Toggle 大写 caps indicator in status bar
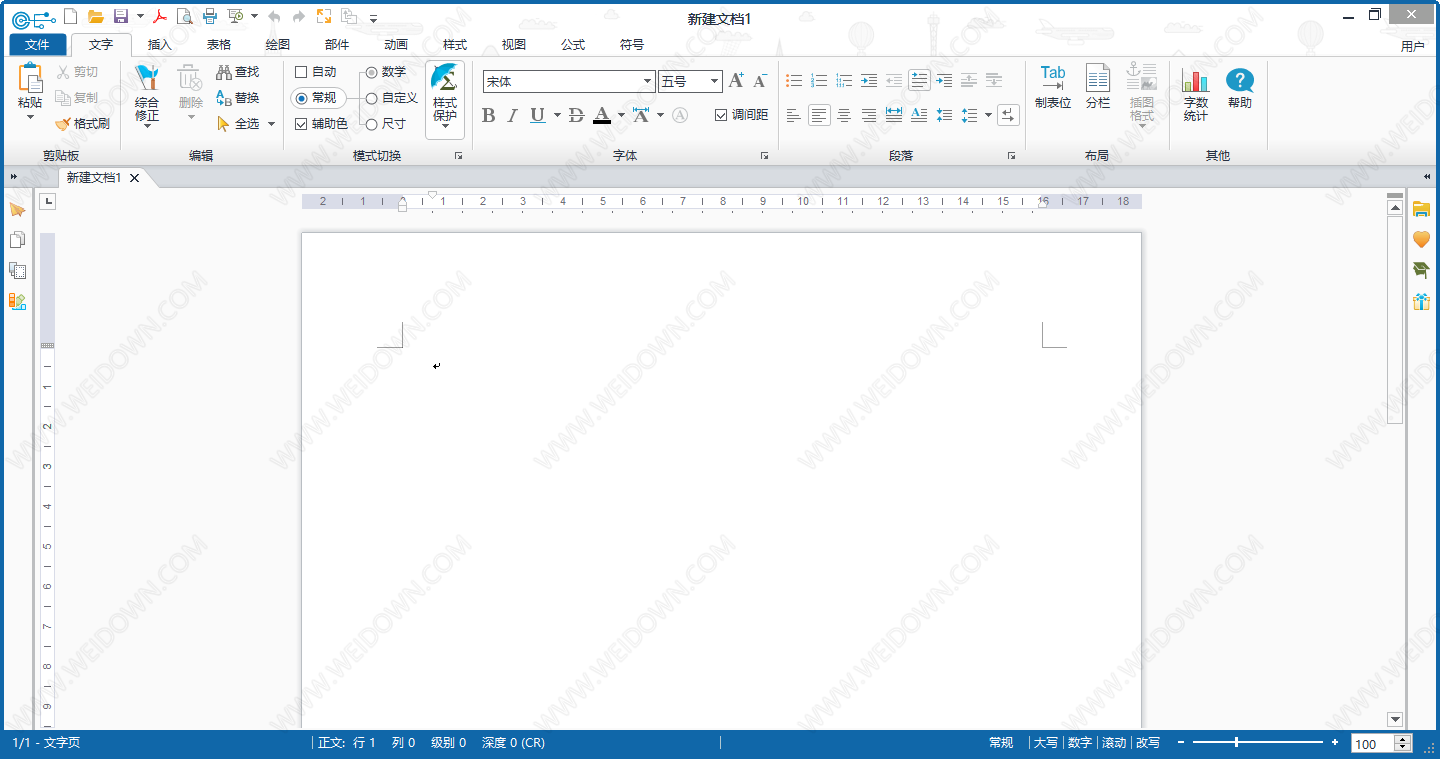 point(1046,743)
